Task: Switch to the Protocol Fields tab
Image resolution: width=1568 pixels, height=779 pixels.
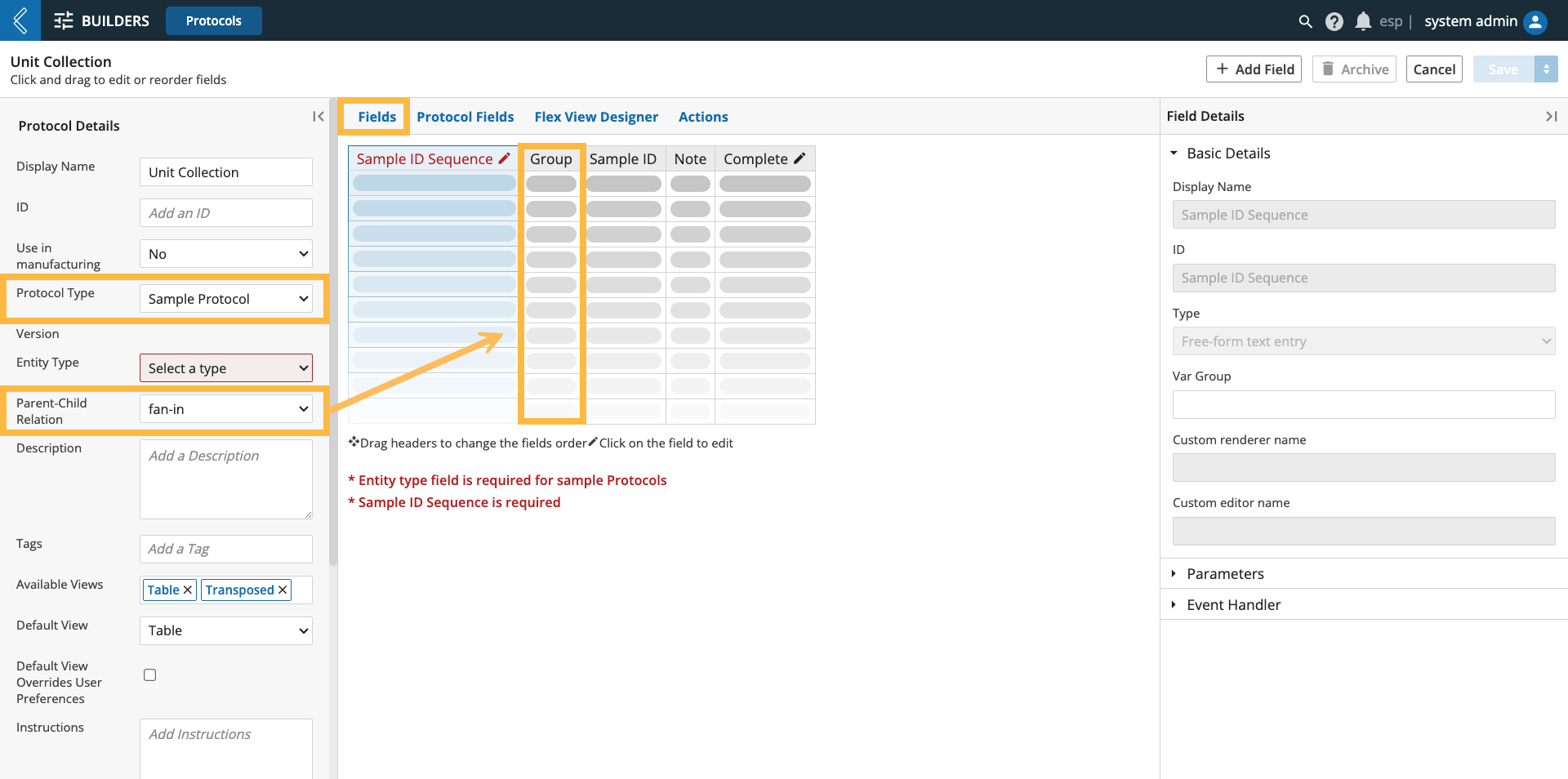Action: point(465,117)
